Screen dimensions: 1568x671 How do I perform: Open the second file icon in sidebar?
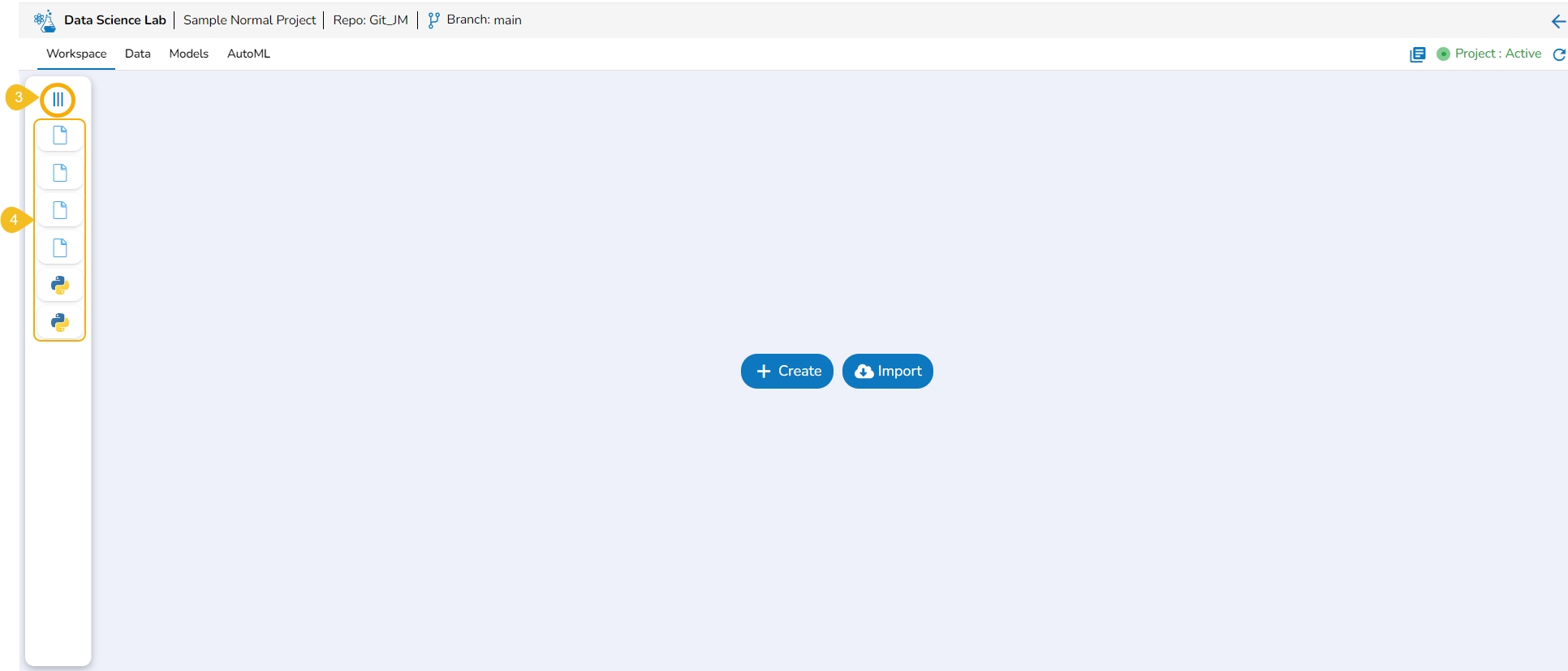[x=60, y=173]
